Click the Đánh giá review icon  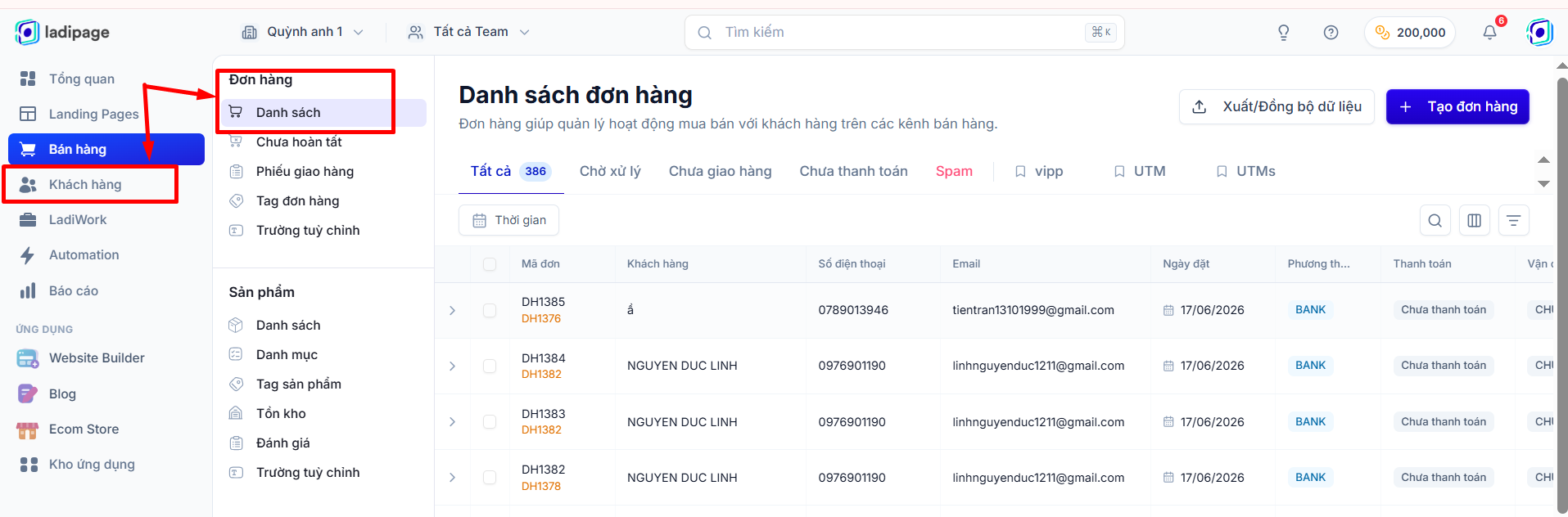coord(236,443)
